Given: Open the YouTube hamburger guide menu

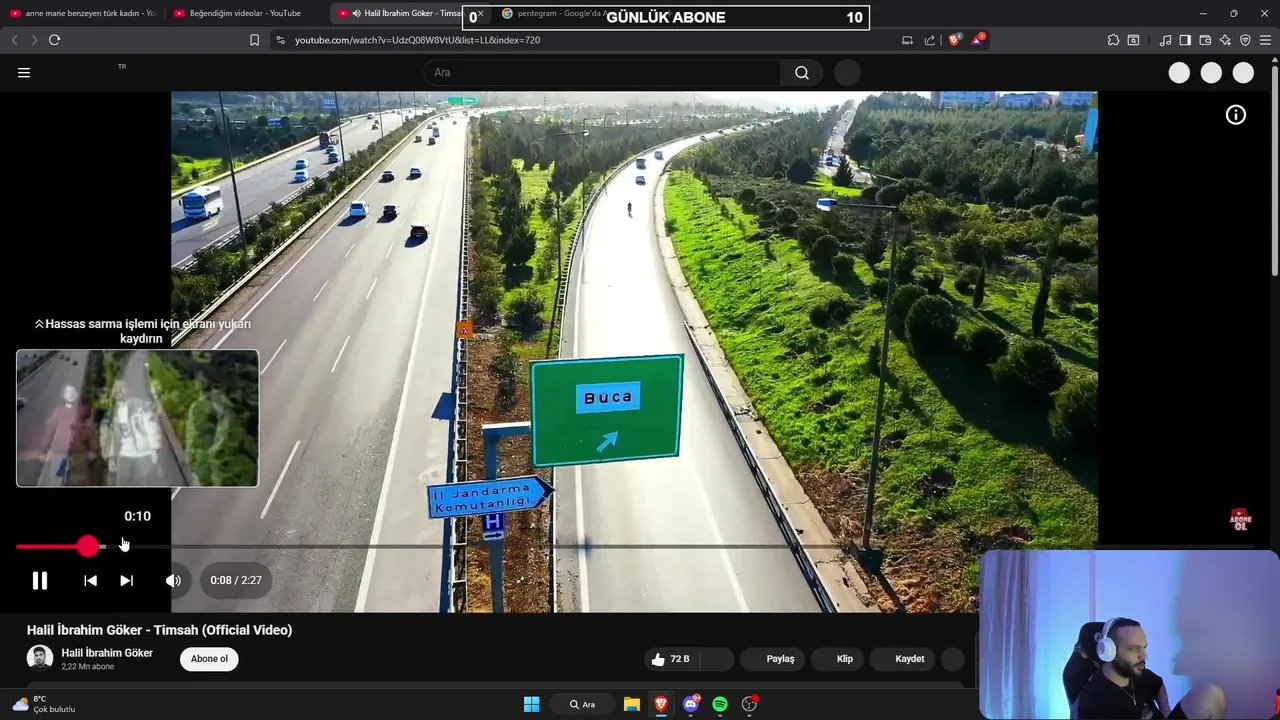Looking at the screenshot, I should pyautogui.click(x=24, y=72).
